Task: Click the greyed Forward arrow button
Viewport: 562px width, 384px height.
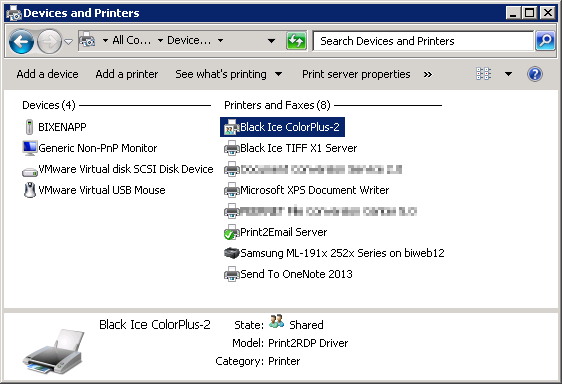Action: pyautogui.click(x=49, y=42)
